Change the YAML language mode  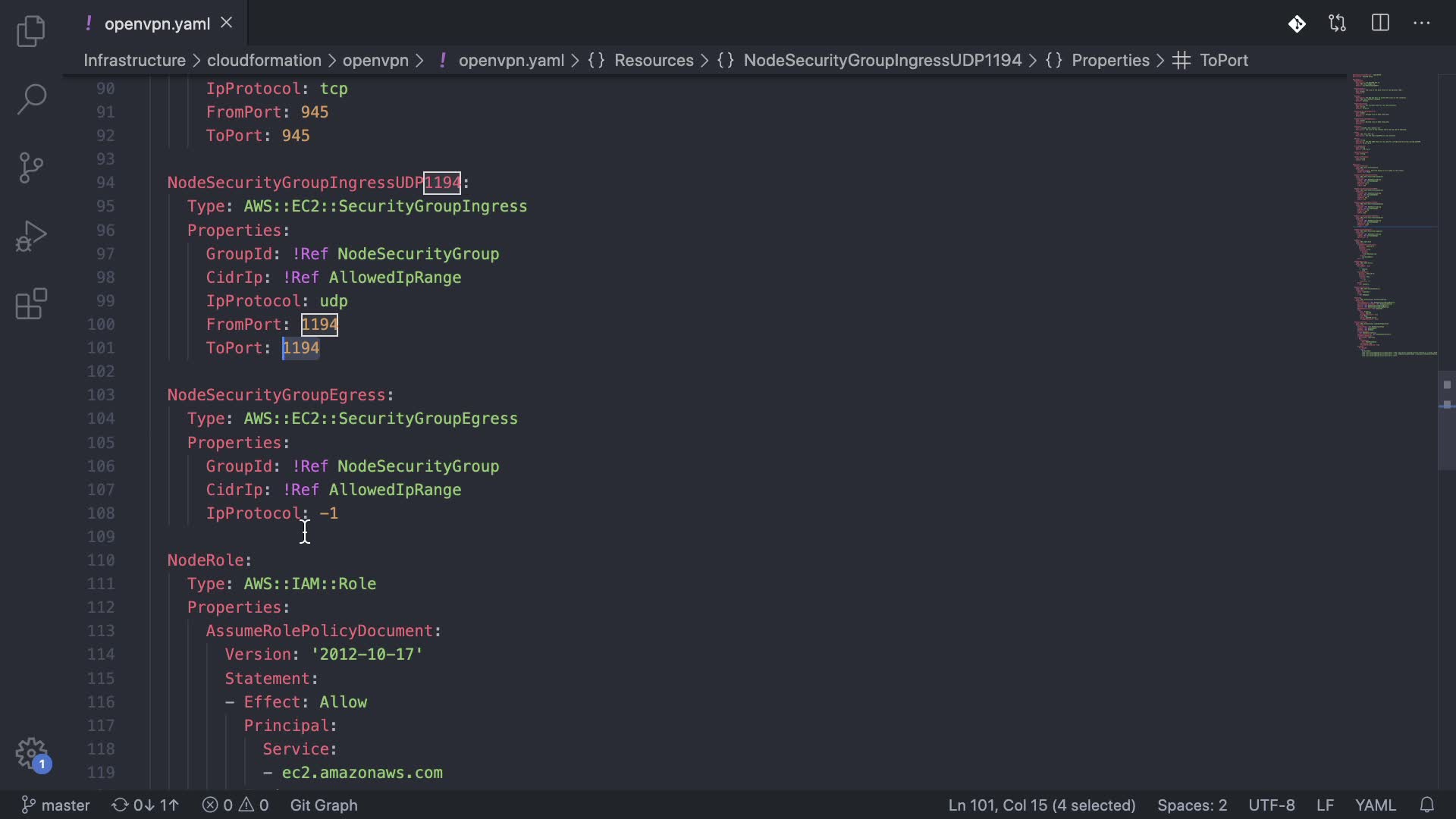(1375, 805)
